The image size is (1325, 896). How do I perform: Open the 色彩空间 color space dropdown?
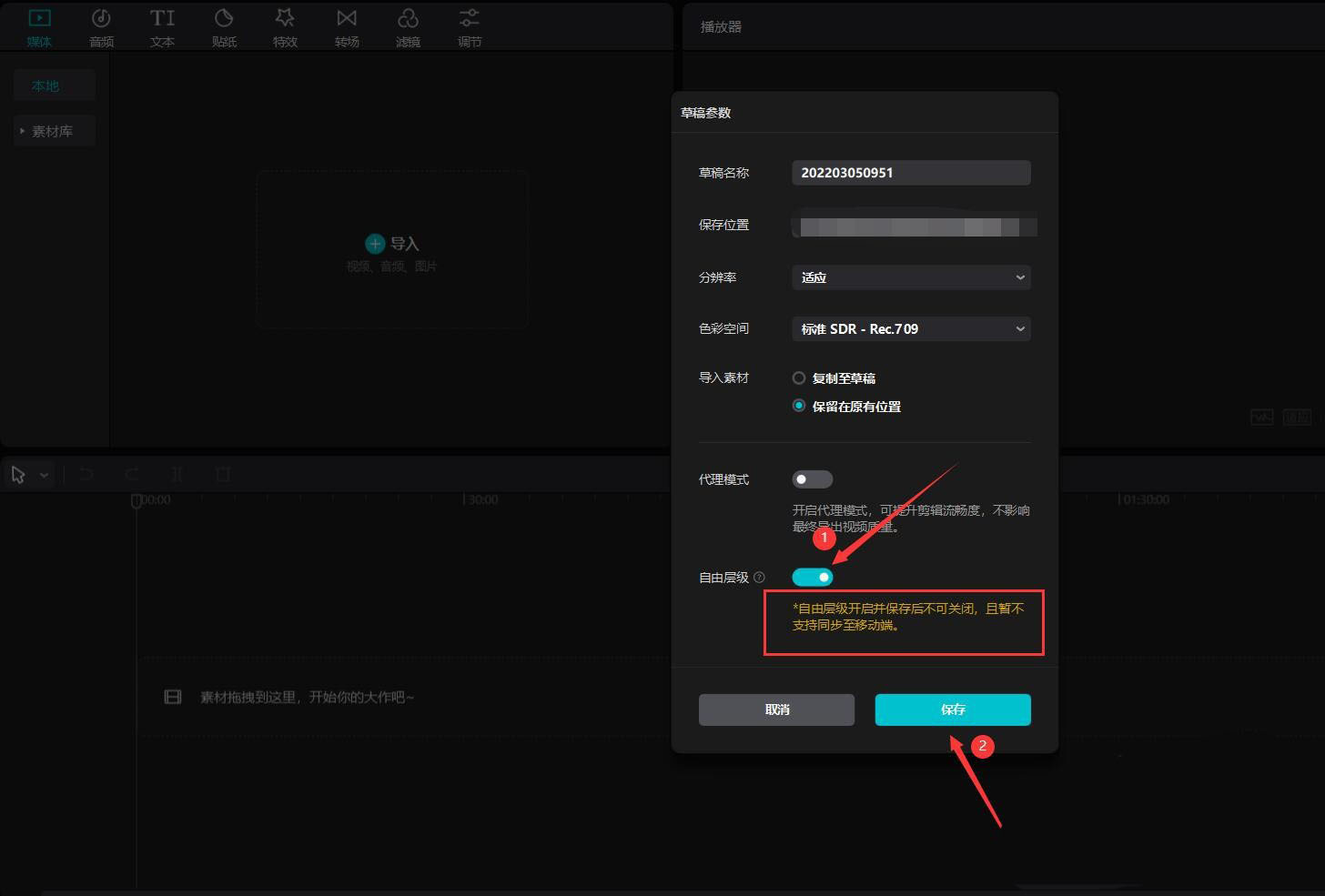pyautogui.click(x=911, y=329)
